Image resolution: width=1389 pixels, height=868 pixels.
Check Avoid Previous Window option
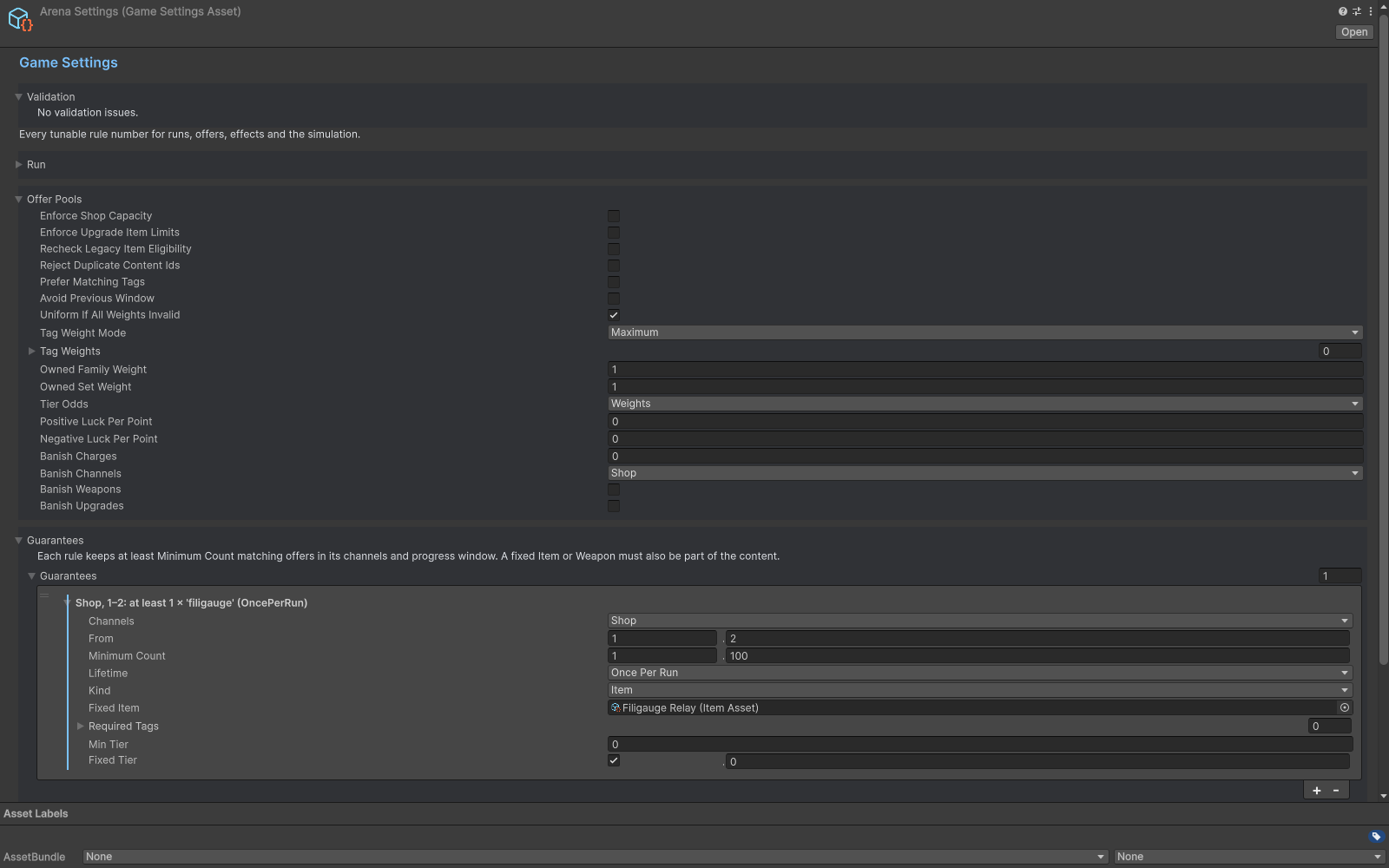(x=614, y=299)
